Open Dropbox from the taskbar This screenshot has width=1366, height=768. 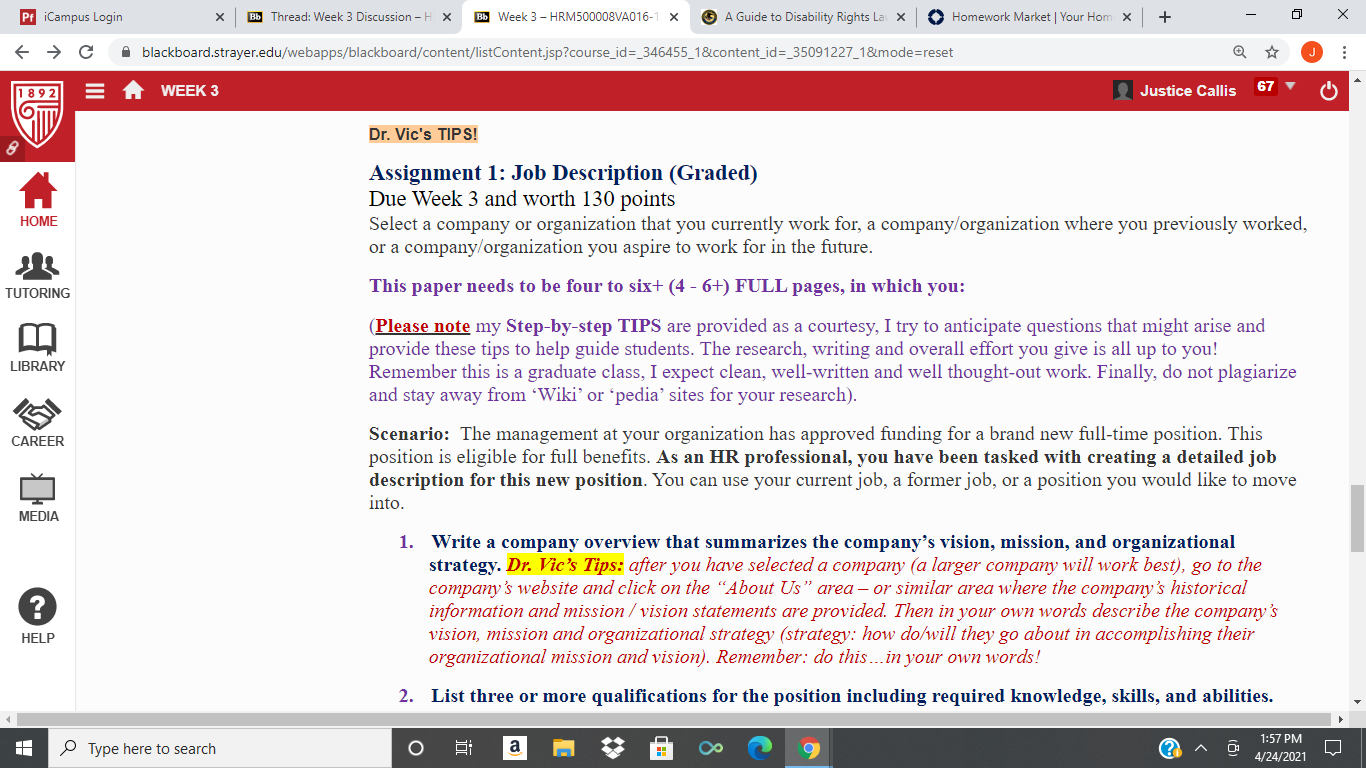(x=613, y=748)
